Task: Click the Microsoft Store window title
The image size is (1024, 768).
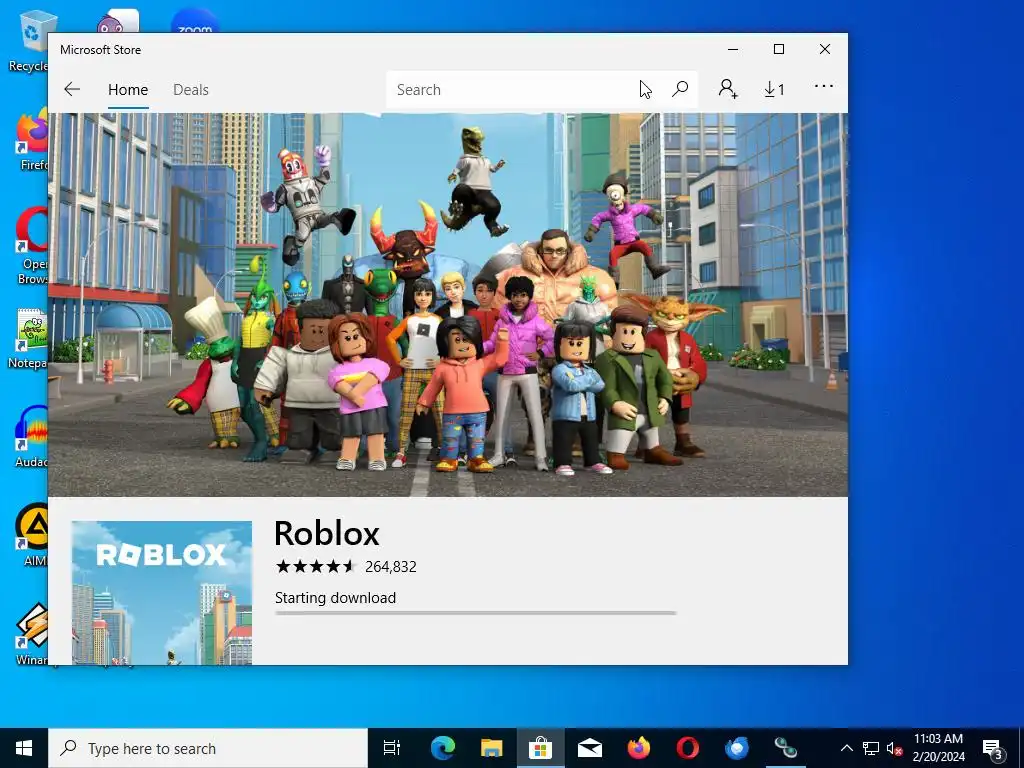Action: 101,50
